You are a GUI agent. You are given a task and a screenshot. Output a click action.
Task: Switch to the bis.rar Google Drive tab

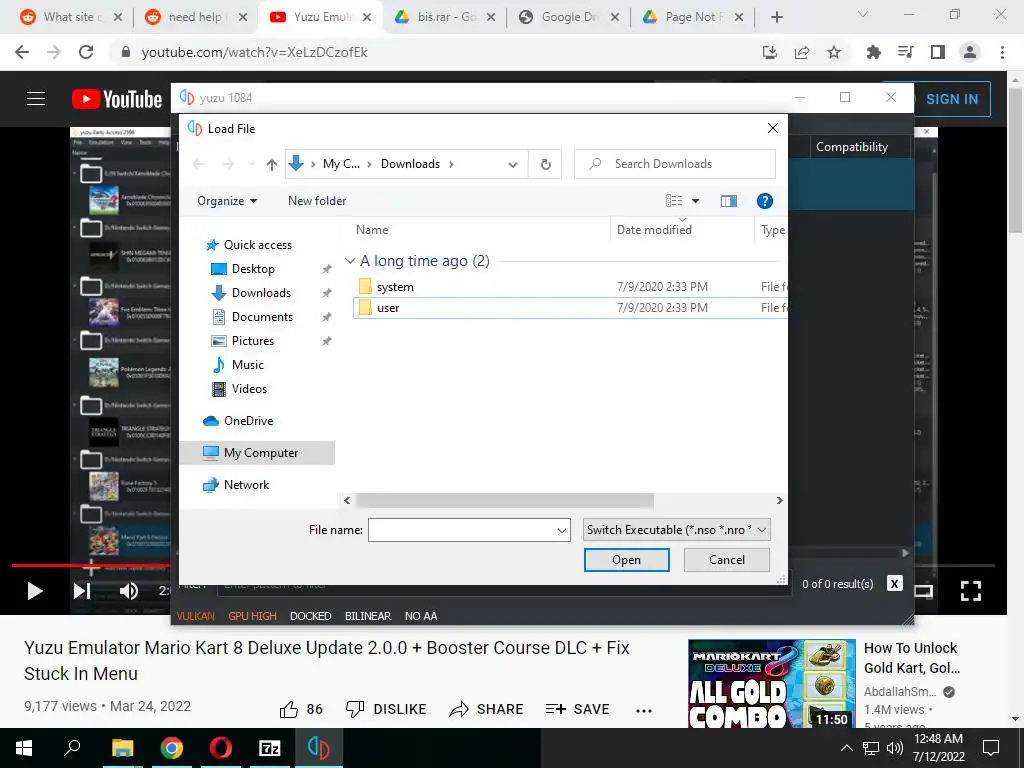[445, 18]
